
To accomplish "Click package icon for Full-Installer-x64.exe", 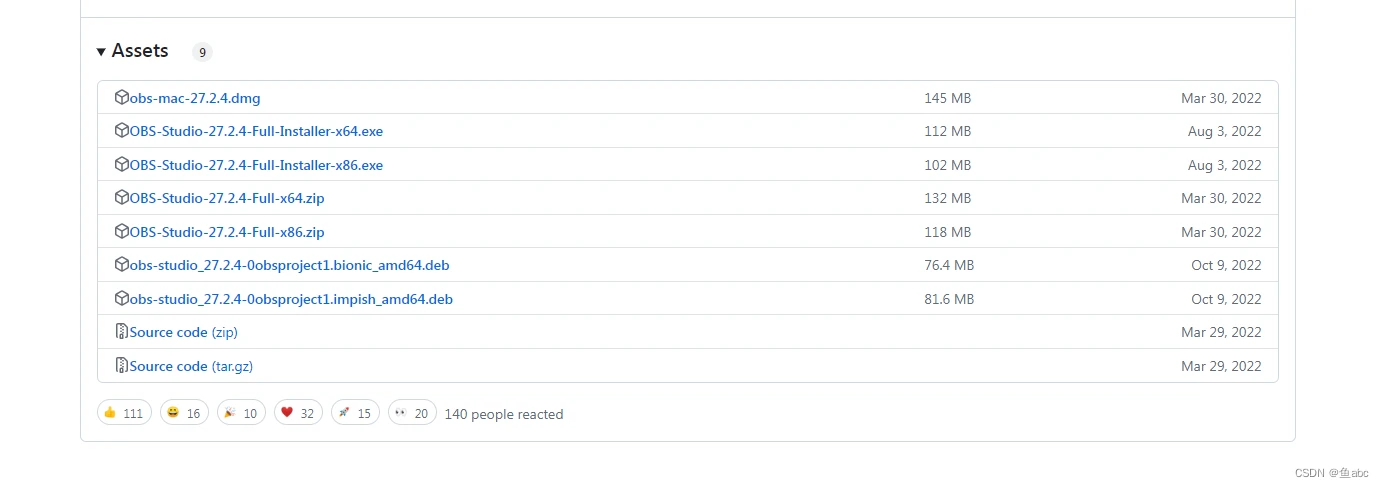I will click(122, 131).
